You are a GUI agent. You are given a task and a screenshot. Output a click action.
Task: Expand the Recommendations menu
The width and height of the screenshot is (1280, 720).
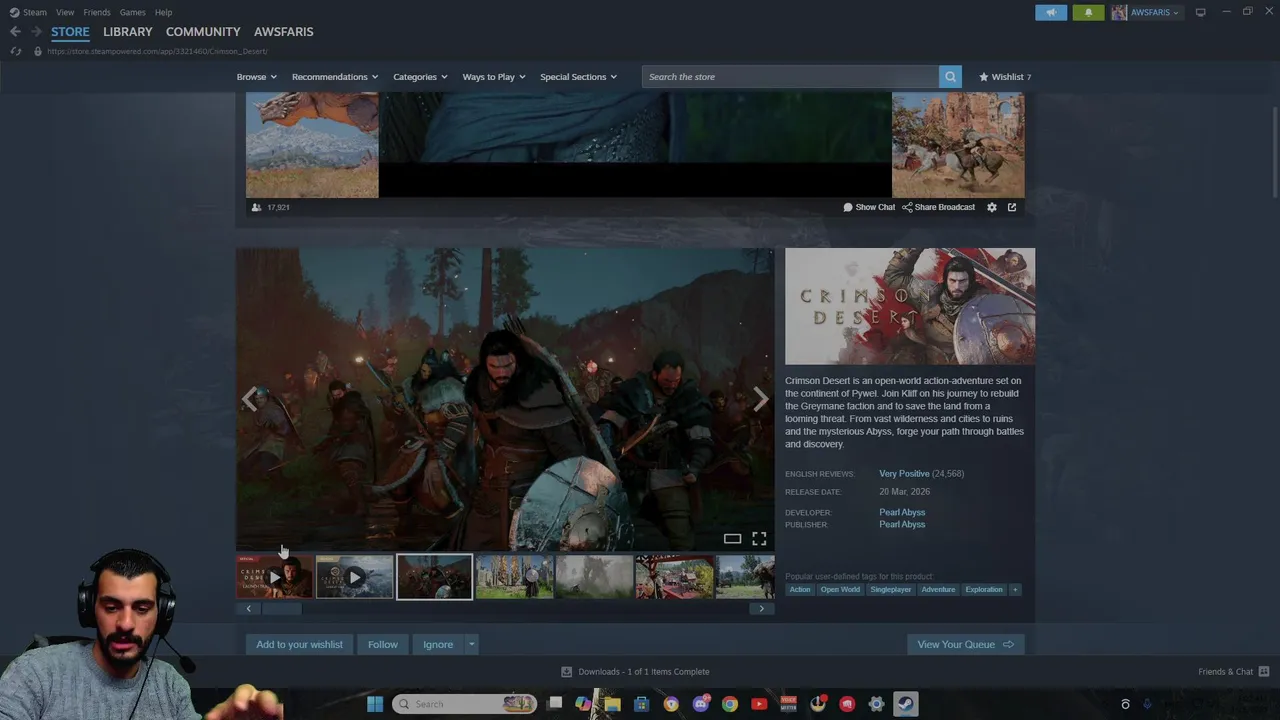tap(335, 77)
